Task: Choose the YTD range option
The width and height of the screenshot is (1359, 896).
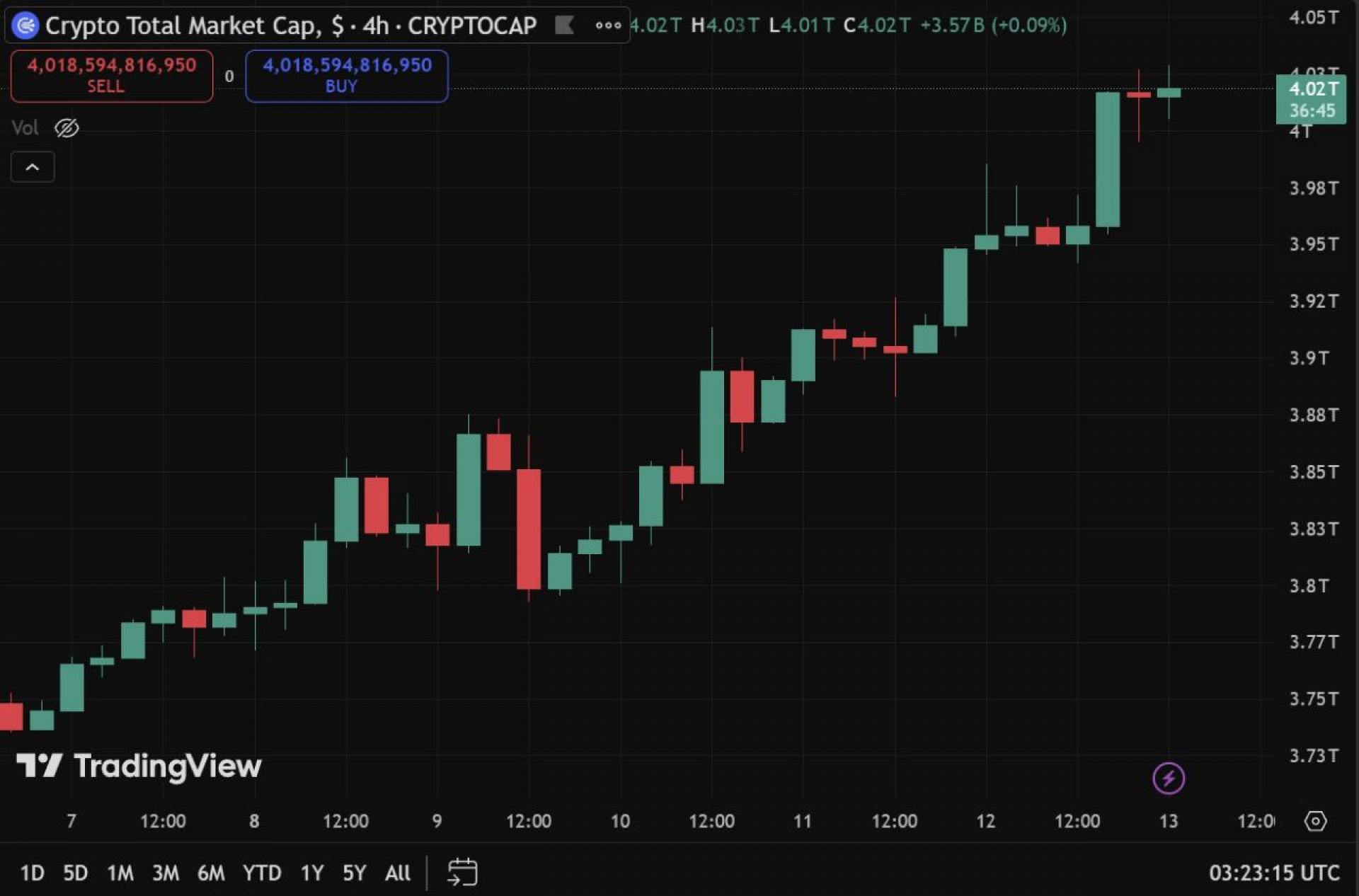Action: point(262,873)
